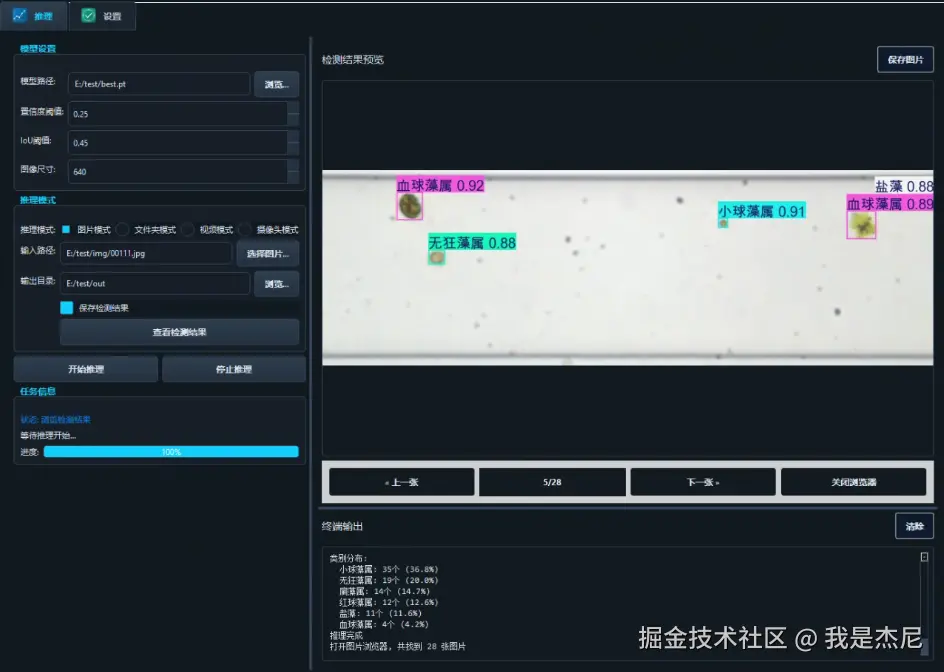
Task: Switch to the 设置 tab
Action: [102, 16]
